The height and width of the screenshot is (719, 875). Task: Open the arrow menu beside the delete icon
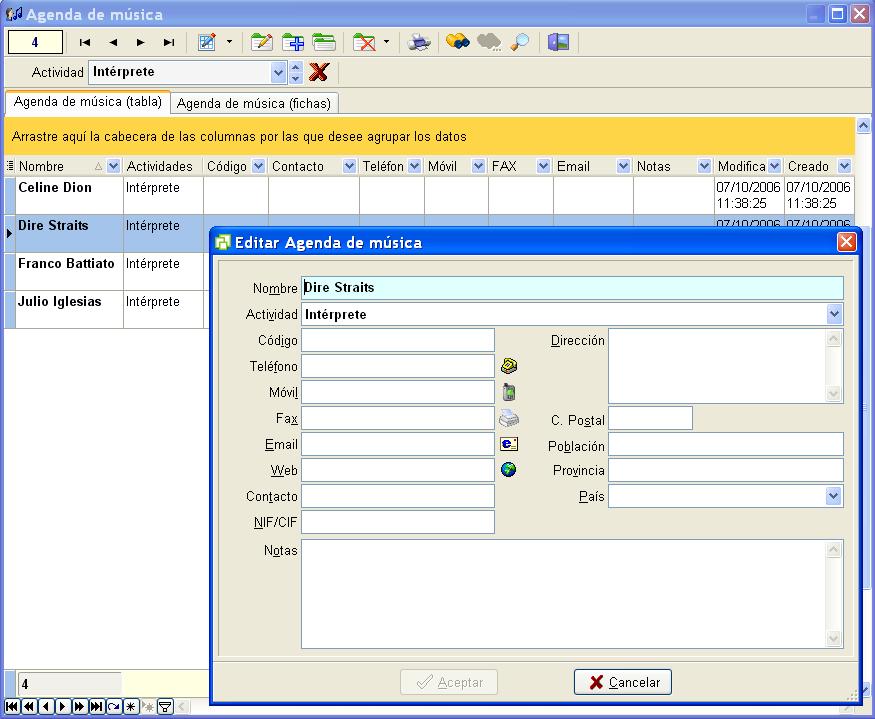pos(386,42)
